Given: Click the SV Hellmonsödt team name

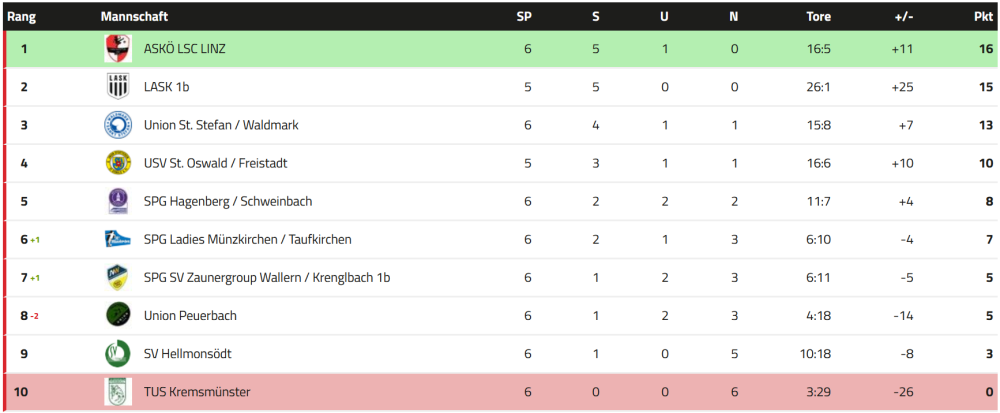Looking at the screenshot, I should click(x=187, y=353).
